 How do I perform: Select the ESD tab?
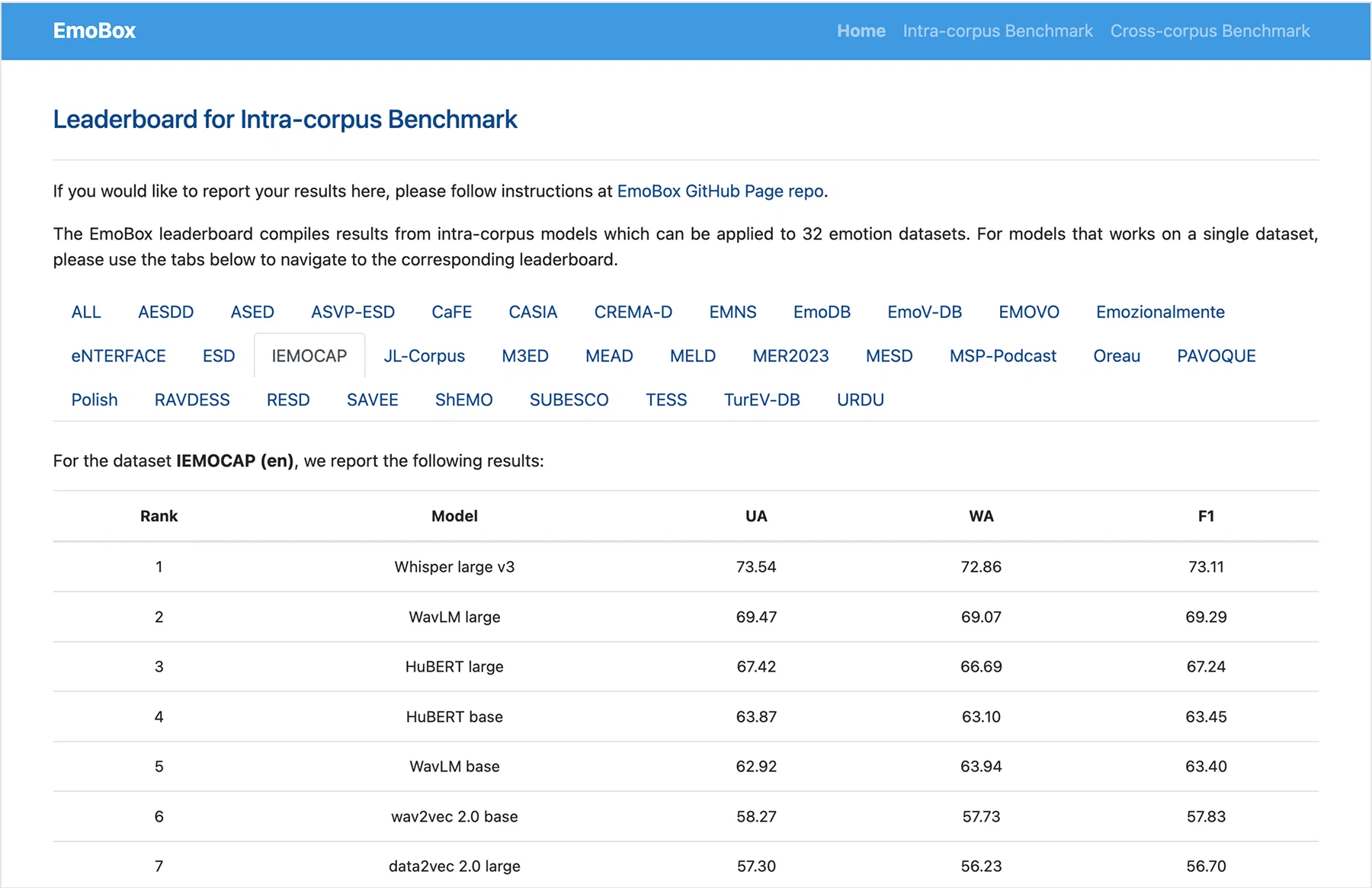(x=219, y=356)
